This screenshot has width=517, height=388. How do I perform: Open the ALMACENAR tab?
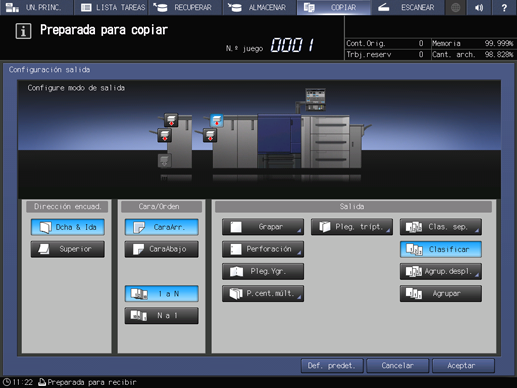[x=259, y=7]
